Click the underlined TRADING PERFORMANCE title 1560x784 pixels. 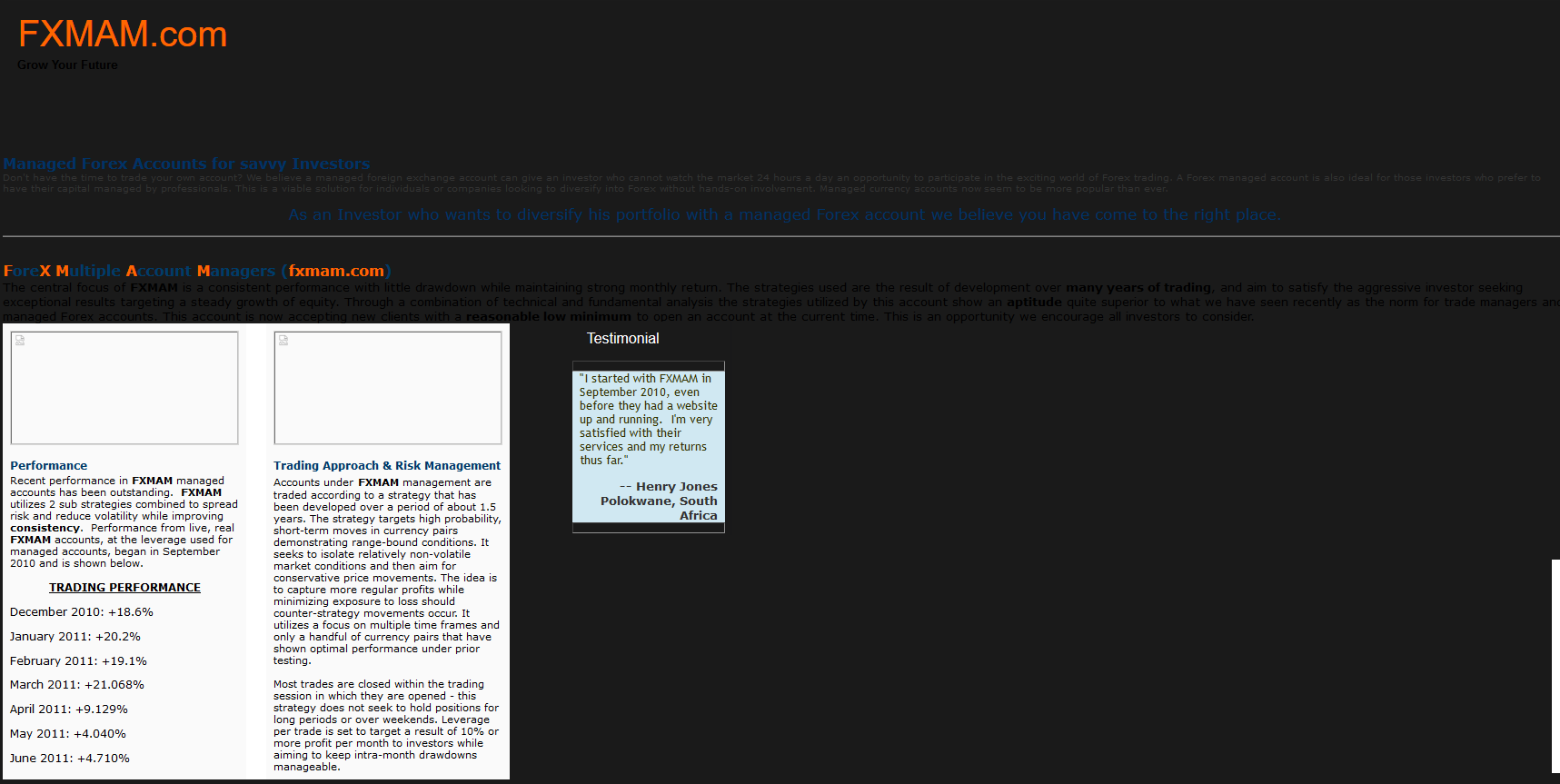(x=124, y=588)
